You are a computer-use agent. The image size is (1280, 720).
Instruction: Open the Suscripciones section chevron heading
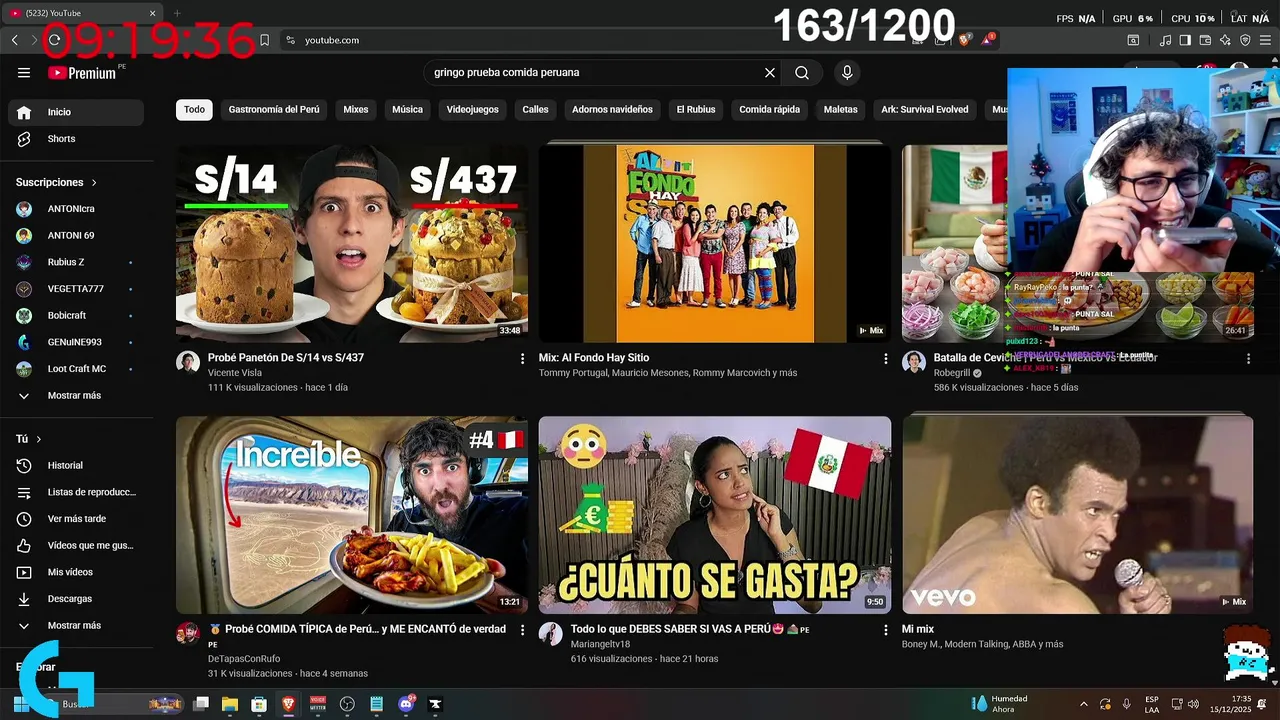[57, 183]
